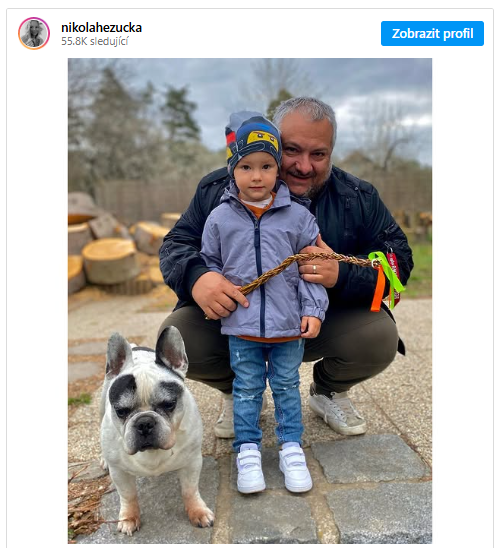This screenshot has width=499, height=548.
Task: Click the braided Easter whip
Action: [304, 269]
